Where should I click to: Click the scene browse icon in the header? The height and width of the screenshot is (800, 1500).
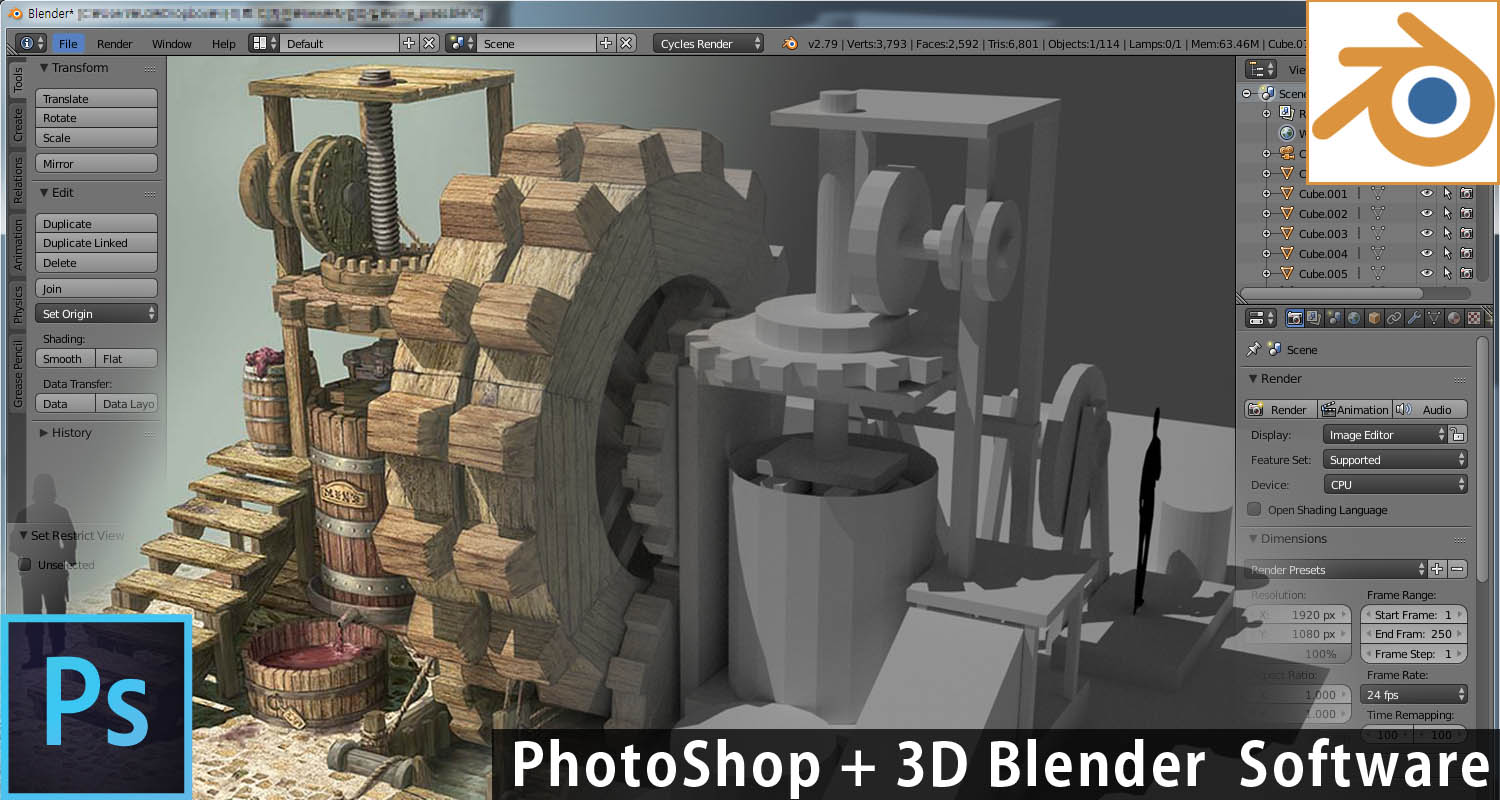(x=461, y=44)
